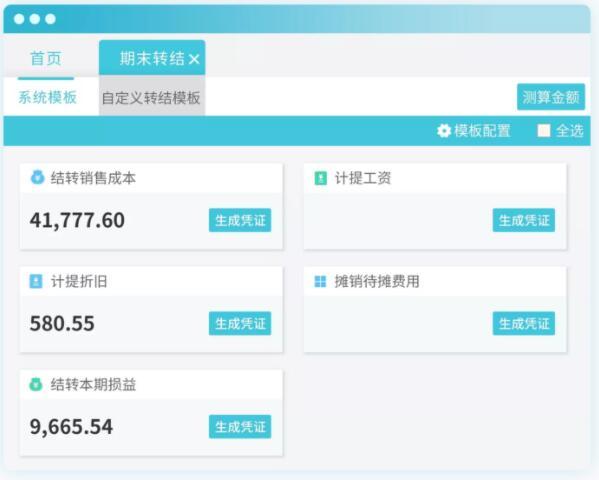
Task: Click the 计提工资 green document icon
Action: (321, 178)
